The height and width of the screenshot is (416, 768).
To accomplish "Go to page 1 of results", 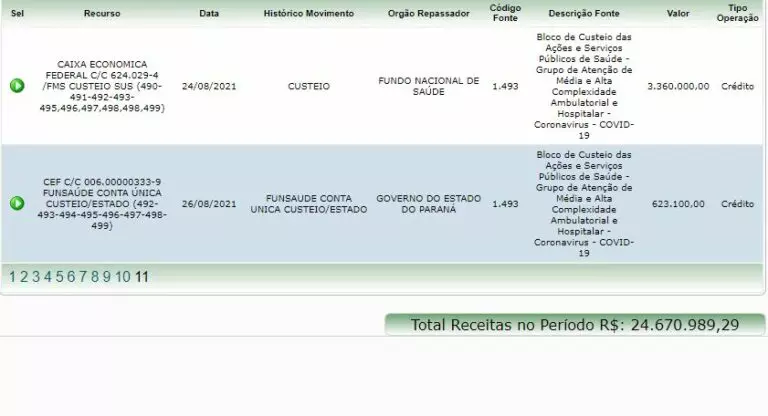I will (x=12, y=277).
